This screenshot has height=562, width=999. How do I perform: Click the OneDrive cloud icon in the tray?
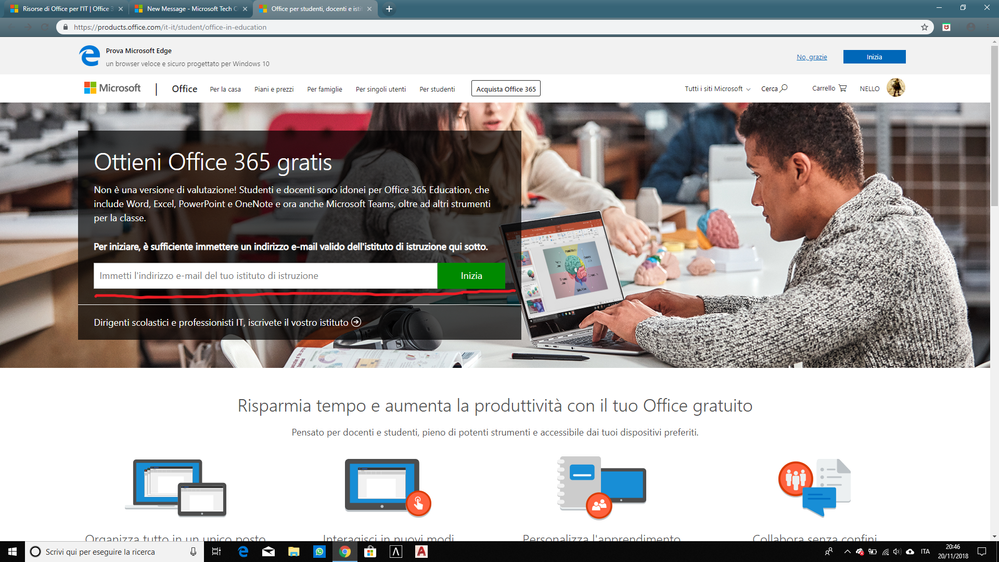[910, 552]
